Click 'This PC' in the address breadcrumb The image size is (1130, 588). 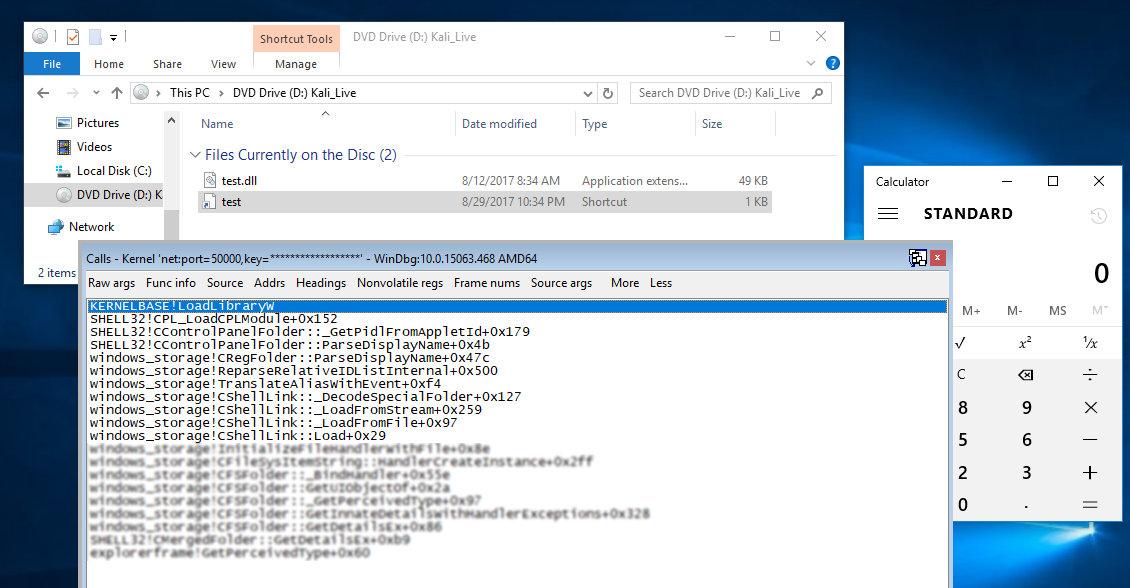(190, 93)
